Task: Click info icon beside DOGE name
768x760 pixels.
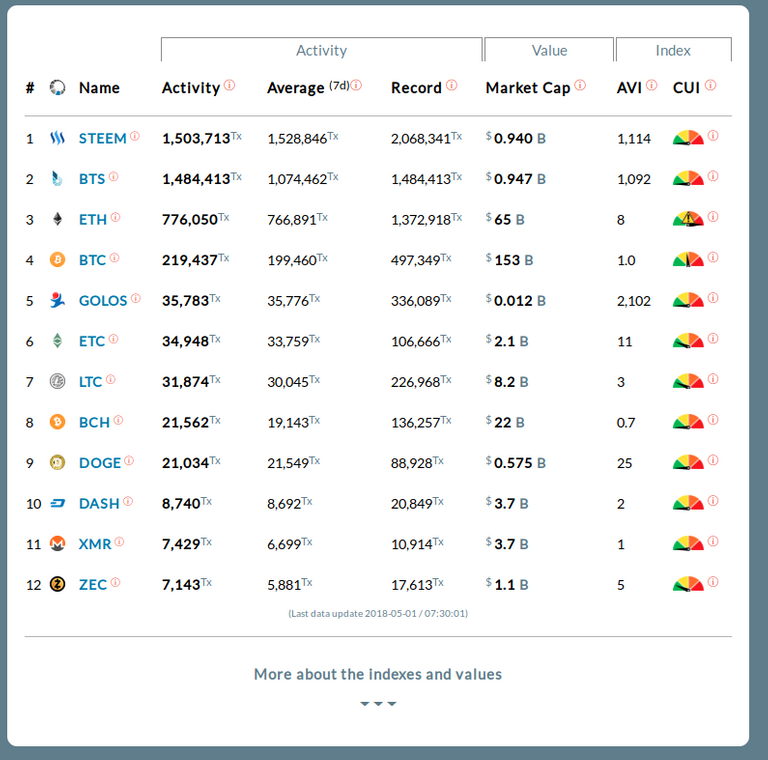Action: coord(129,460)
